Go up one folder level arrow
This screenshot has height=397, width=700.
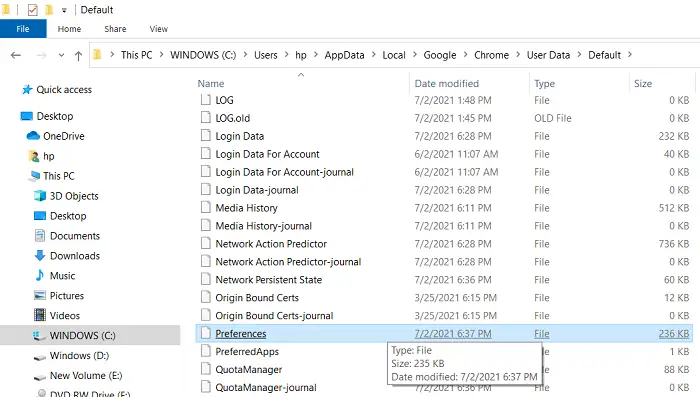[x=78, y=55]
